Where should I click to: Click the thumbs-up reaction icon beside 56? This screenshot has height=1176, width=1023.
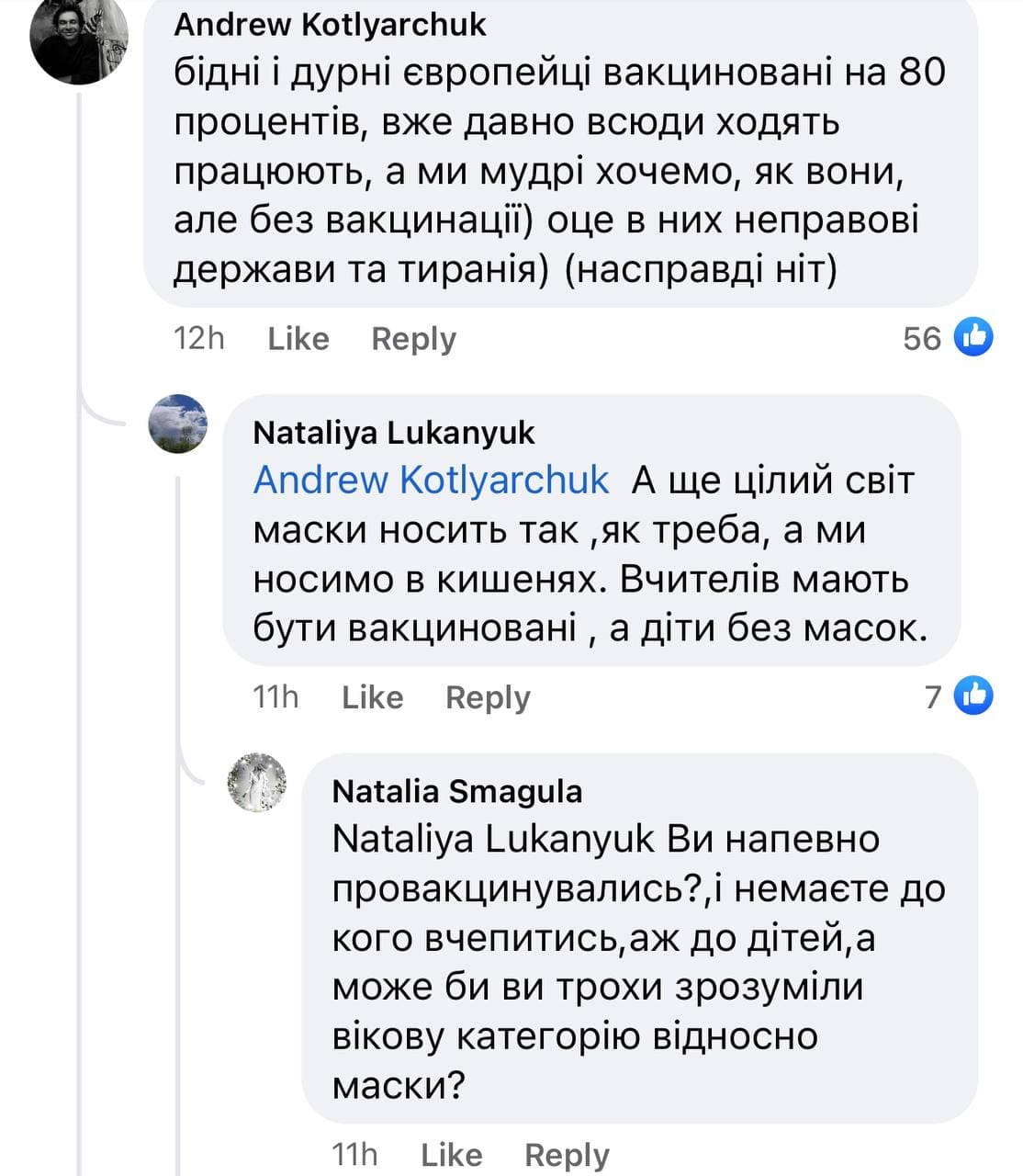point(973,338)
